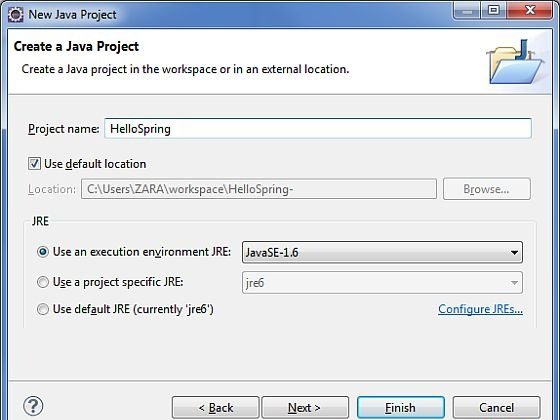Expand the jre6 project specific JRE combo

pos(382,282)
